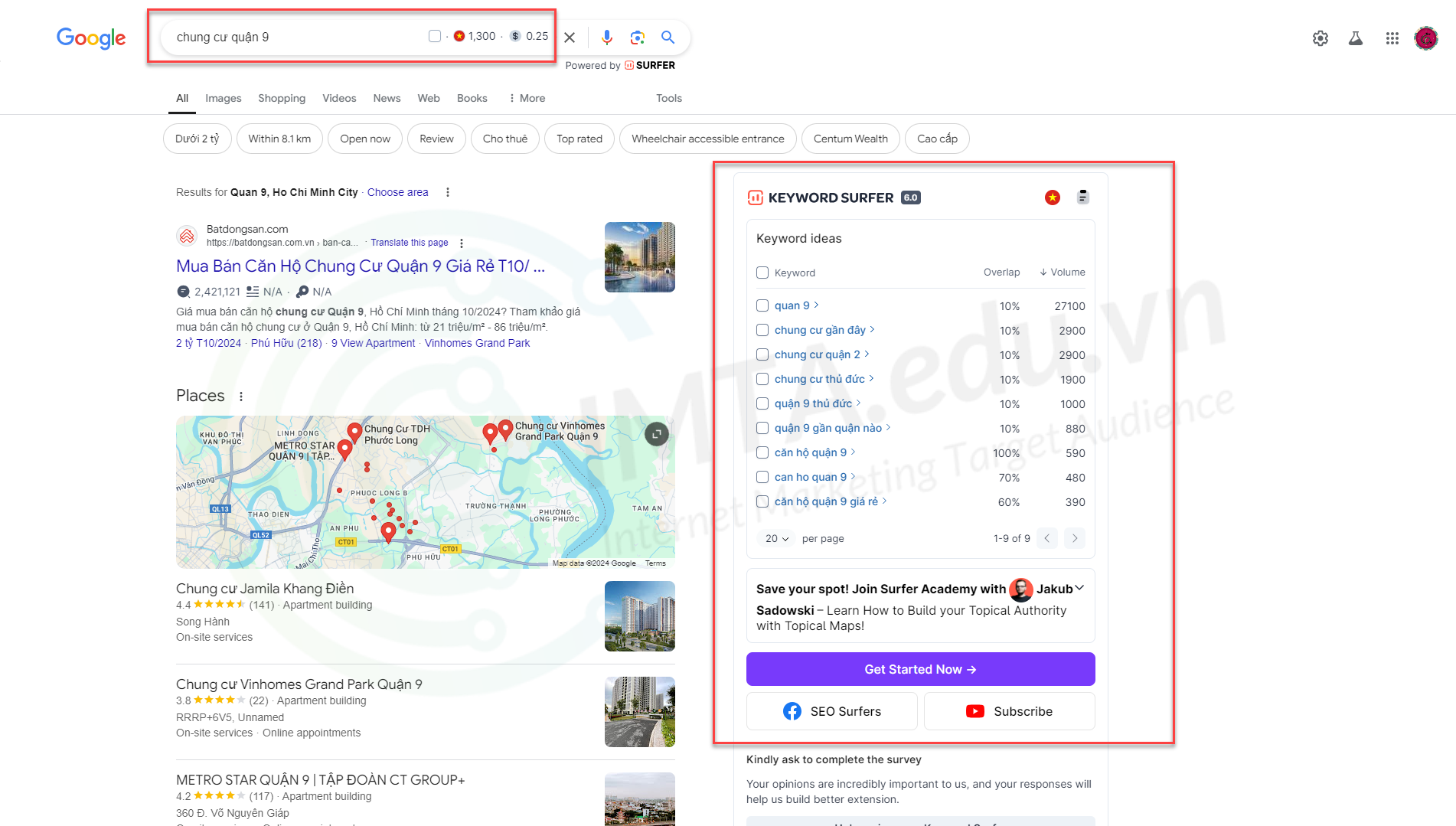Open the Google apps grid icon

pos(1392,38)
